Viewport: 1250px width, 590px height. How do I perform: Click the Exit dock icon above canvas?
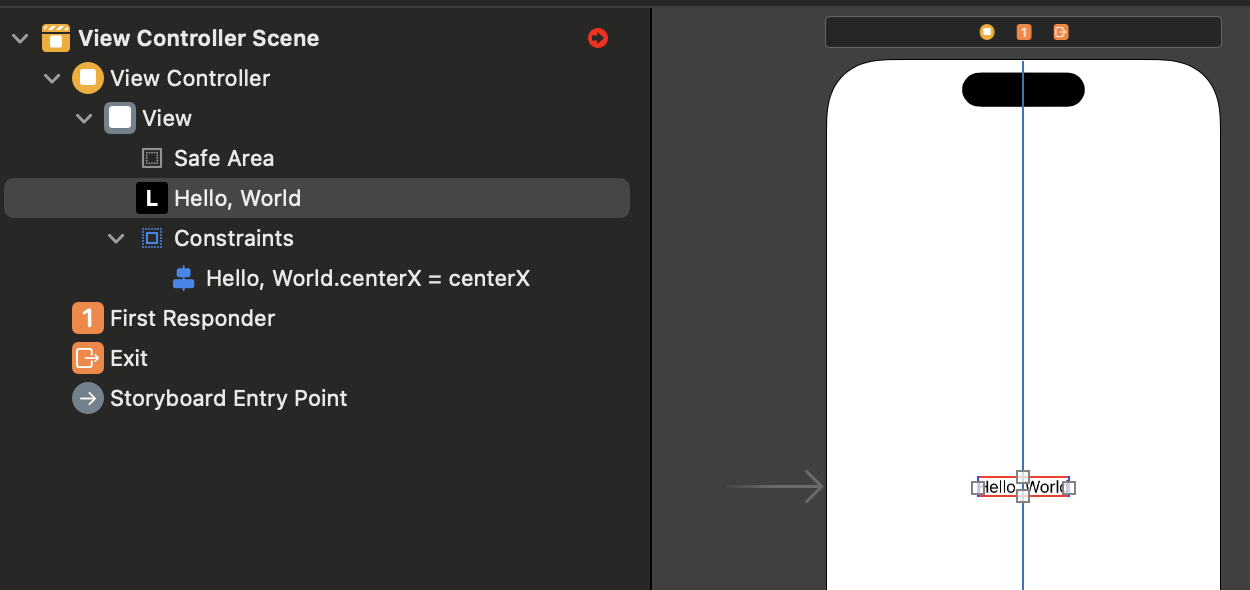(x=1061, y=32)
